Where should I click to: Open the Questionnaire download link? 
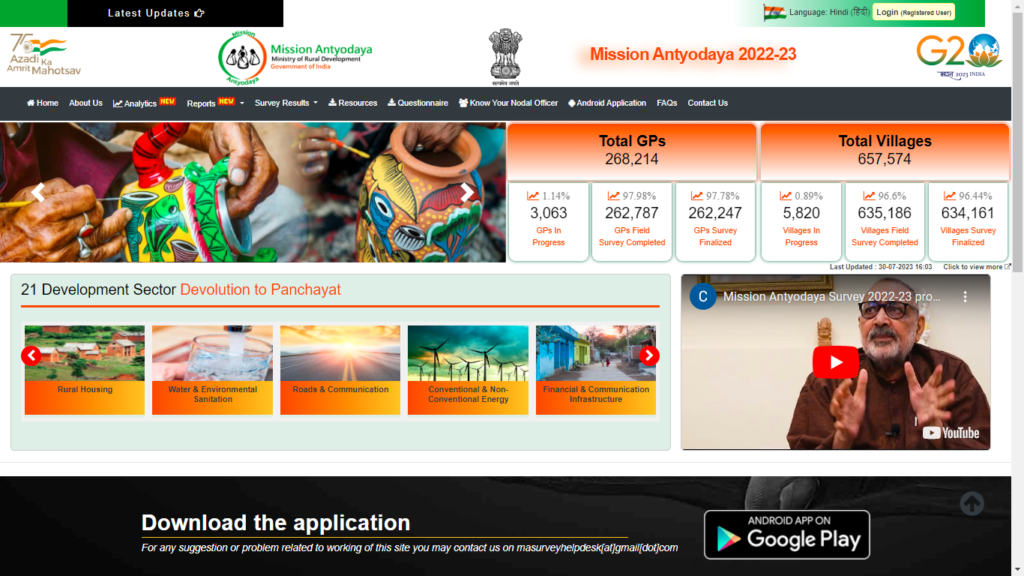point(418,103)
